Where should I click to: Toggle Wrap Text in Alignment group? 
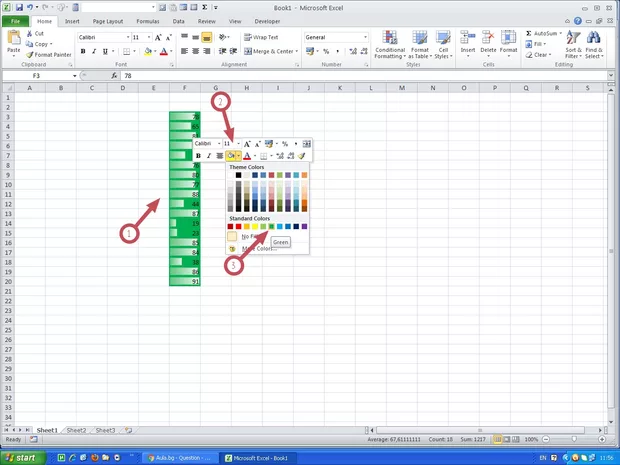(261, 37)
